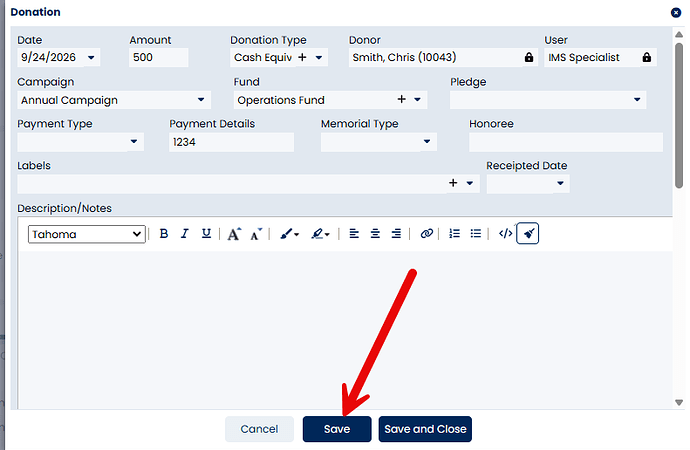Open the Campaign dropdown list
Screen dimensions: 690x450
(201, 99)
